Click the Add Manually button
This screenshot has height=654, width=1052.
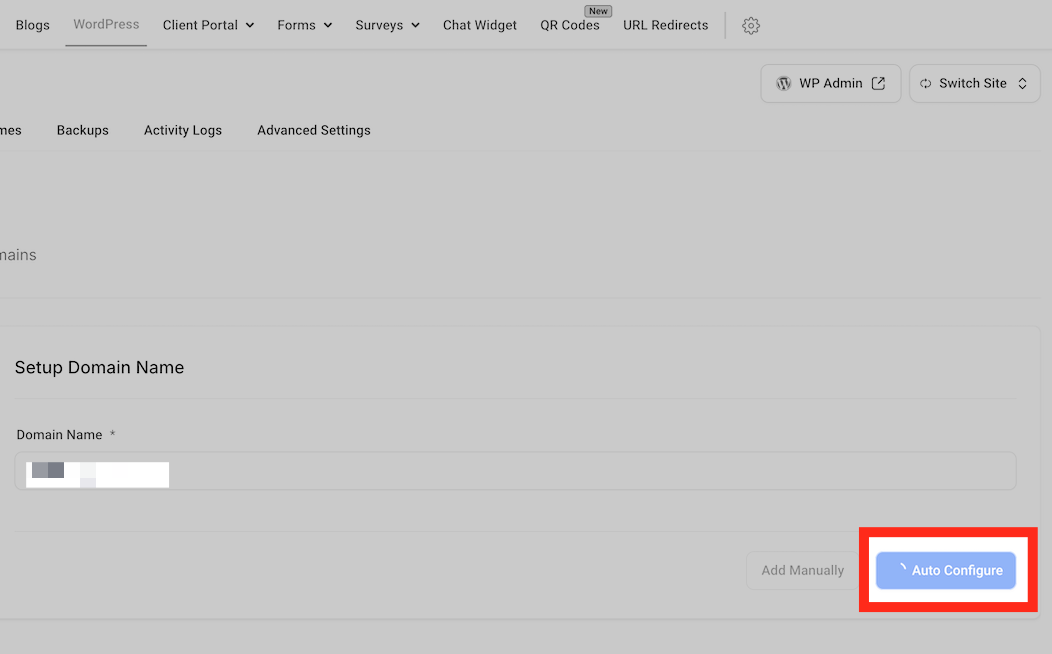tap(802, 570)
